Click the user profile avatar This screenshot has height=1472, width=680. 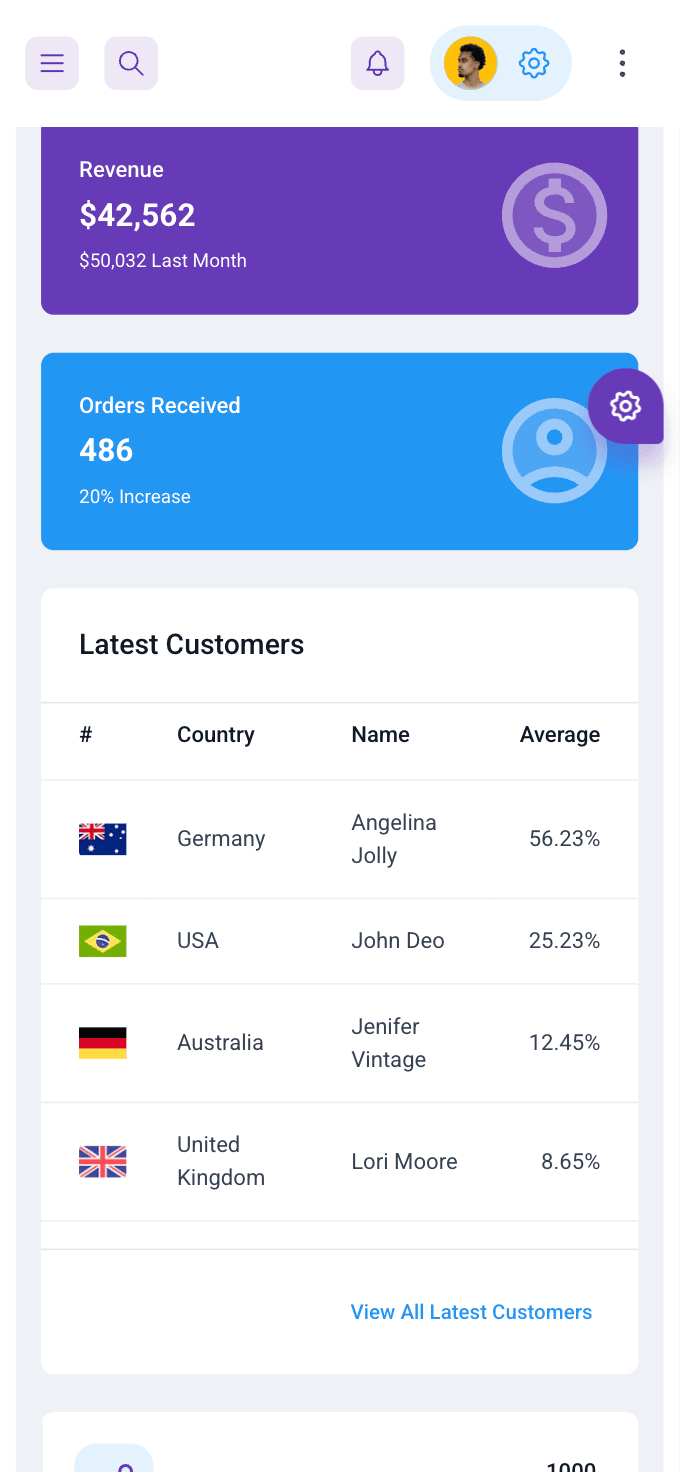[x=471, y=64]
